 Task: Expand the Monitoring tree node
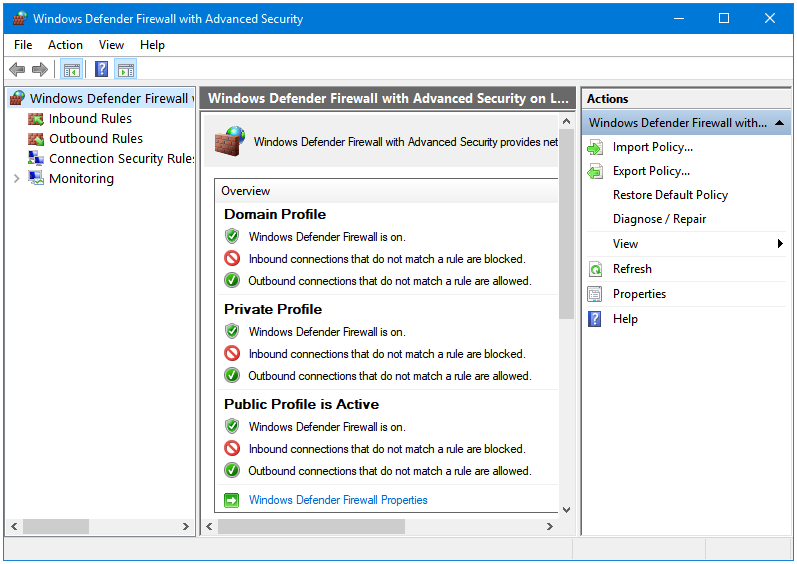pyautogui.click(x=16, y=178)
